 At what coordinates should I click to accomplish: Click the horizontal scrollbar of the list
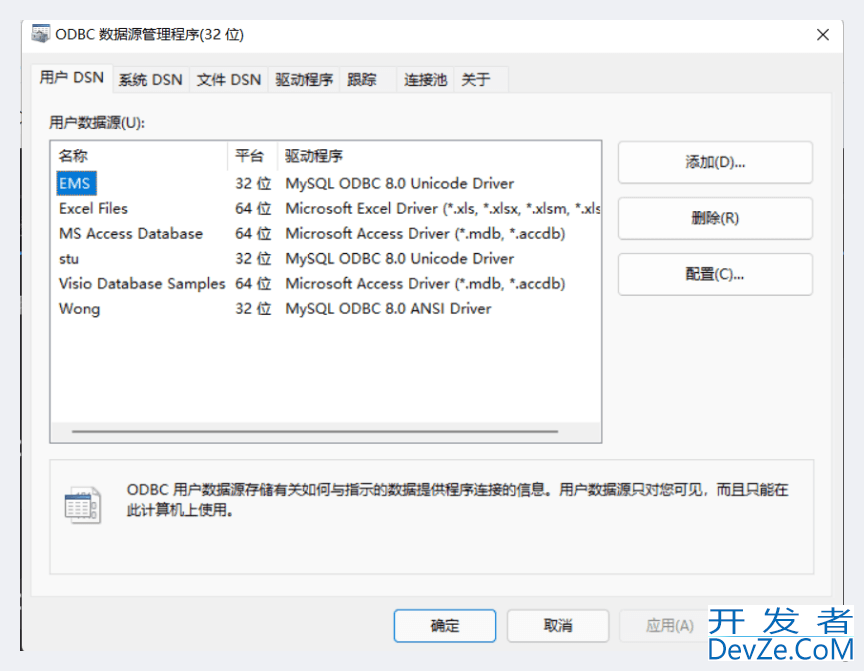(x=315, y=431)
